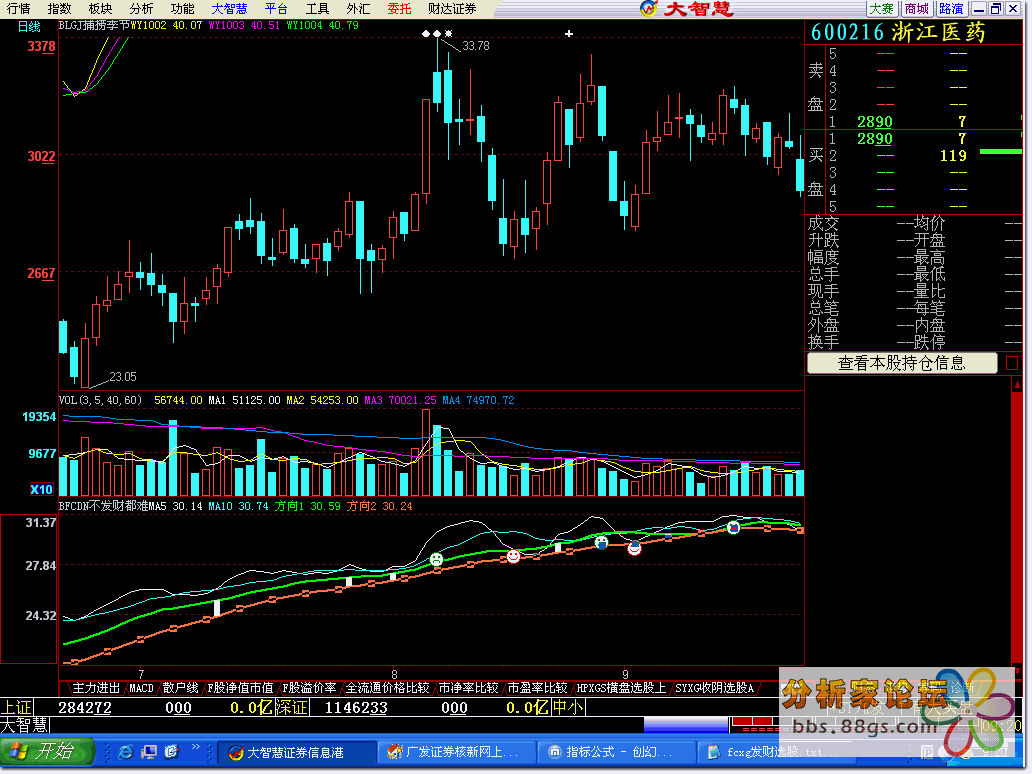Click the 33.78 high price label

(x=476, y=46)
